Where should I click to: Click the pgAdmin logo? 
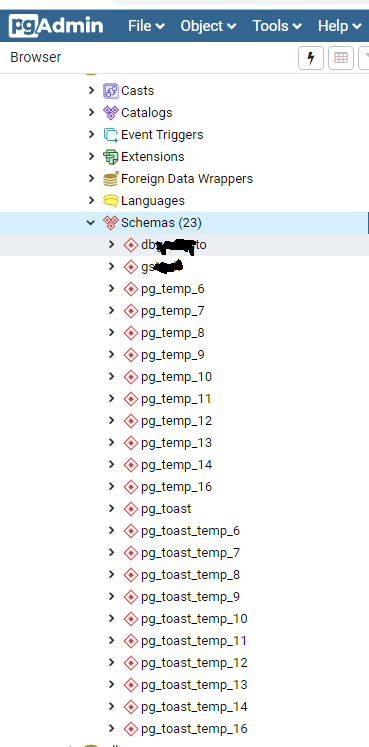56,25
